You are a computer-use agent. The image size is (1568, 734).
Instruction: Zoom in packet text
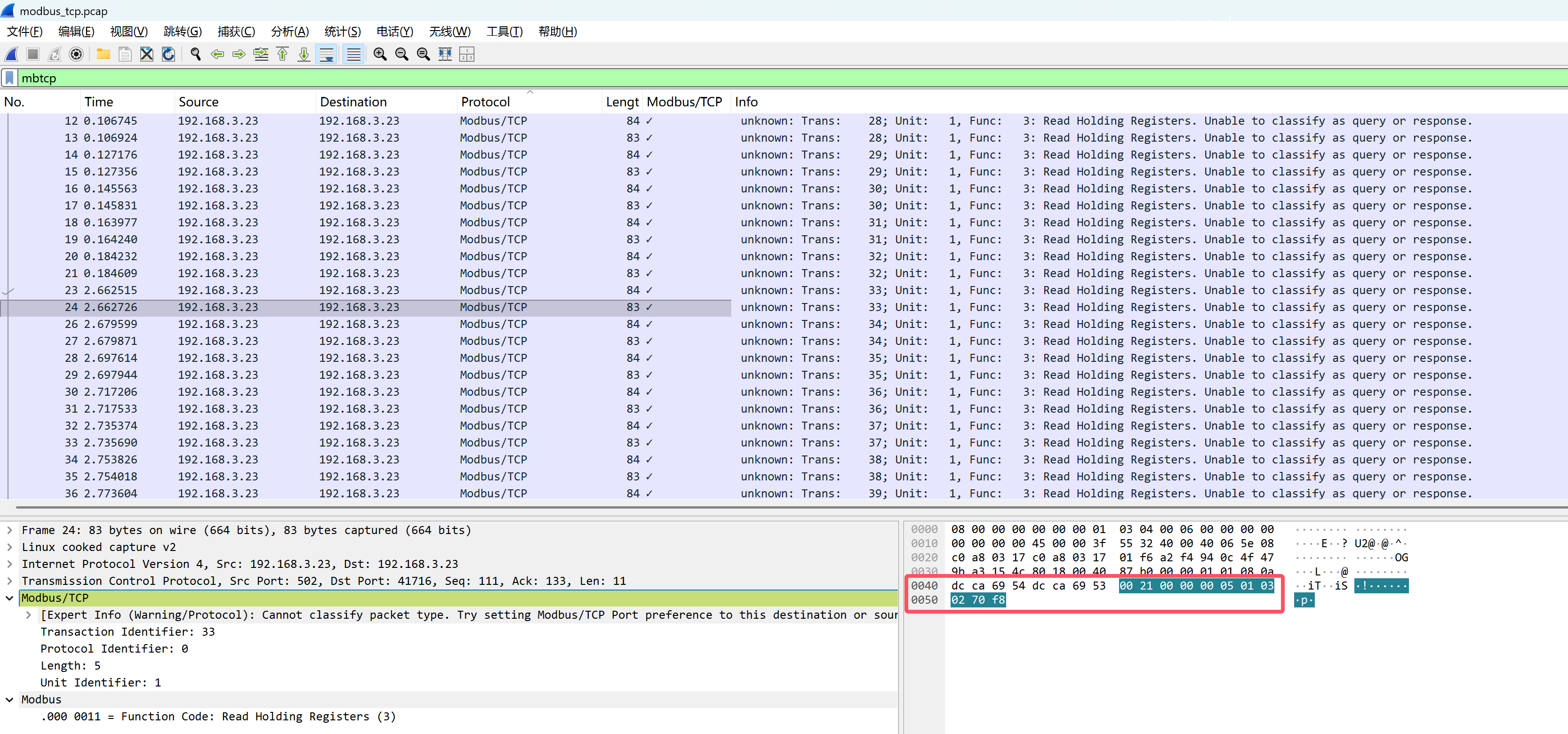coord(380,54)
